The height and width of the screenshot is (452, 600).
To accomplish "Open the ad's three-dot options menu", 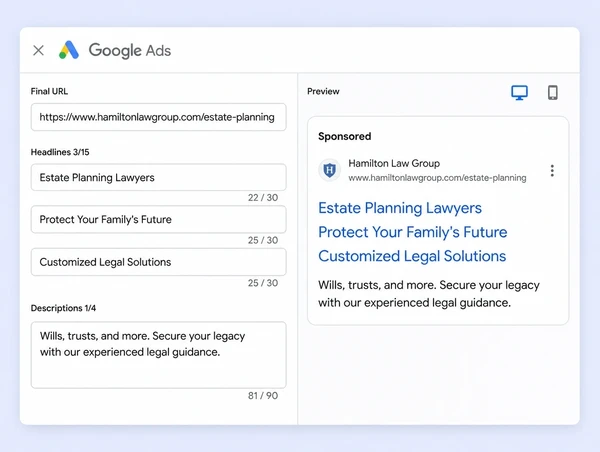I will [552, 170].
